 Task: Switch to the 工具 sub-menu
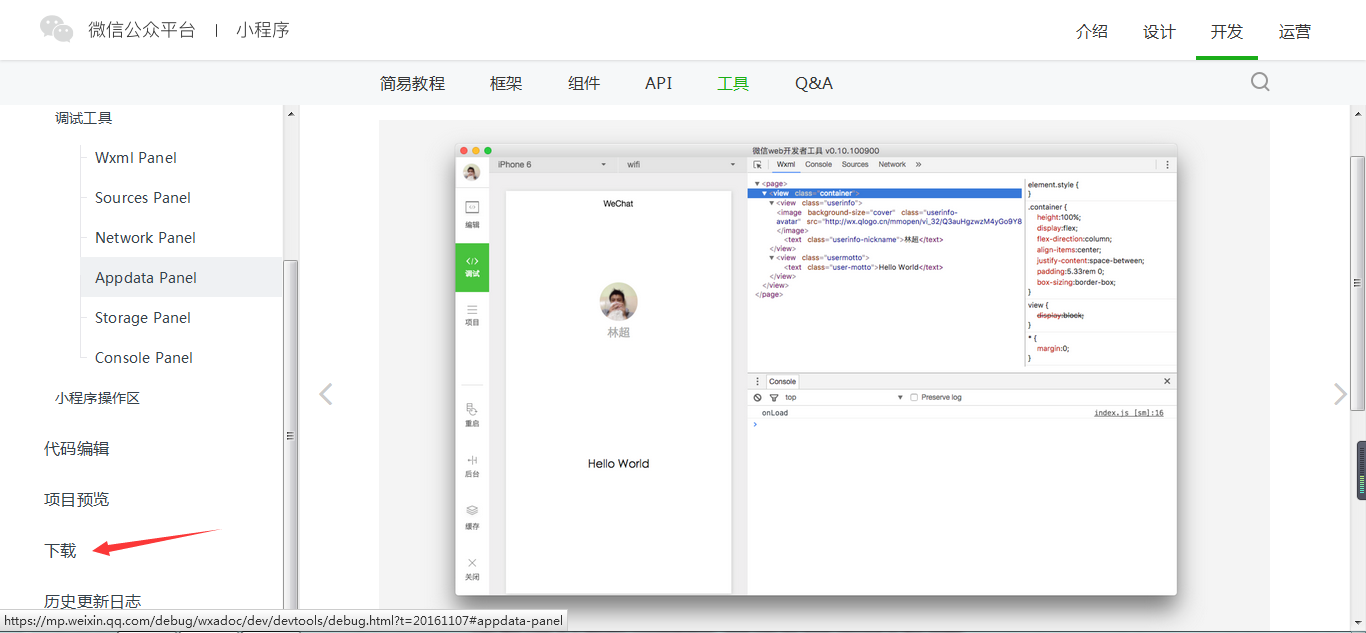point(733,84)
